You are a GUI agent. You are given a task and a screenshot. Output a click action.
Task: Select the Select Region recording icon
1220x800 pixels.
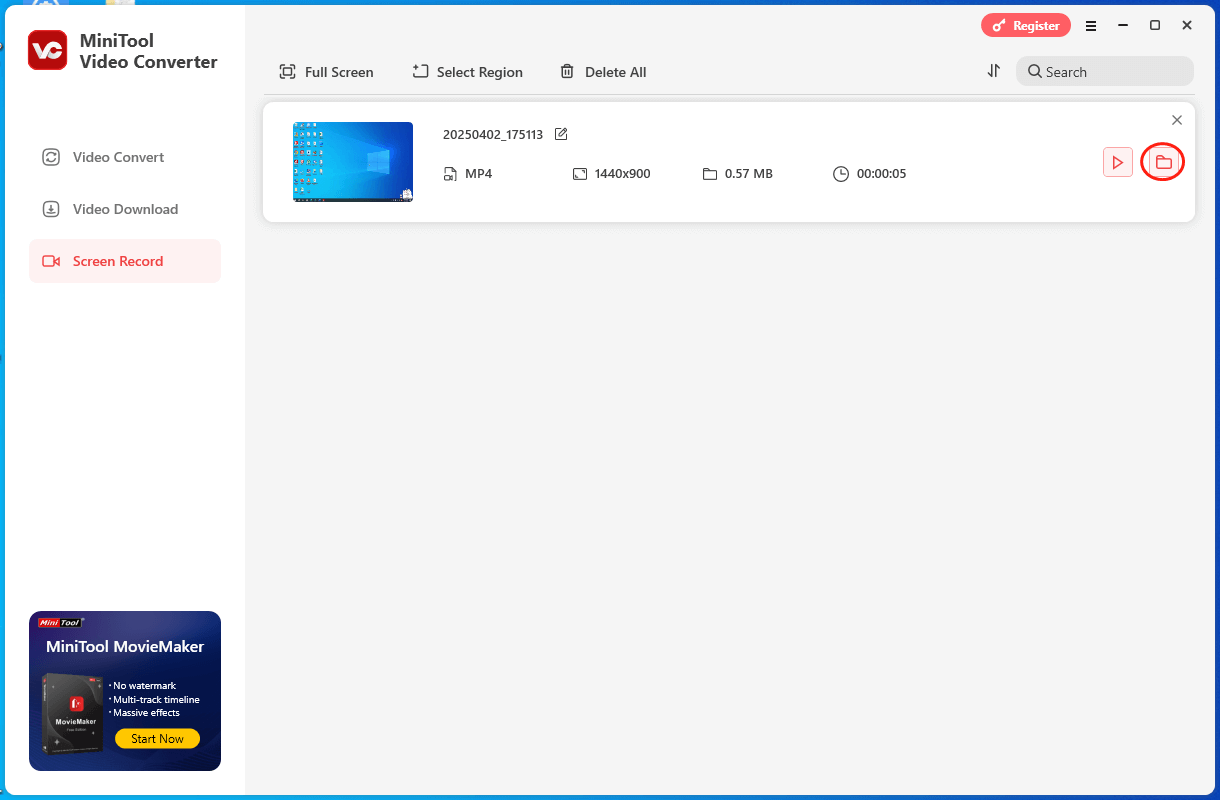pyautogui.click(x=420, y=71)
